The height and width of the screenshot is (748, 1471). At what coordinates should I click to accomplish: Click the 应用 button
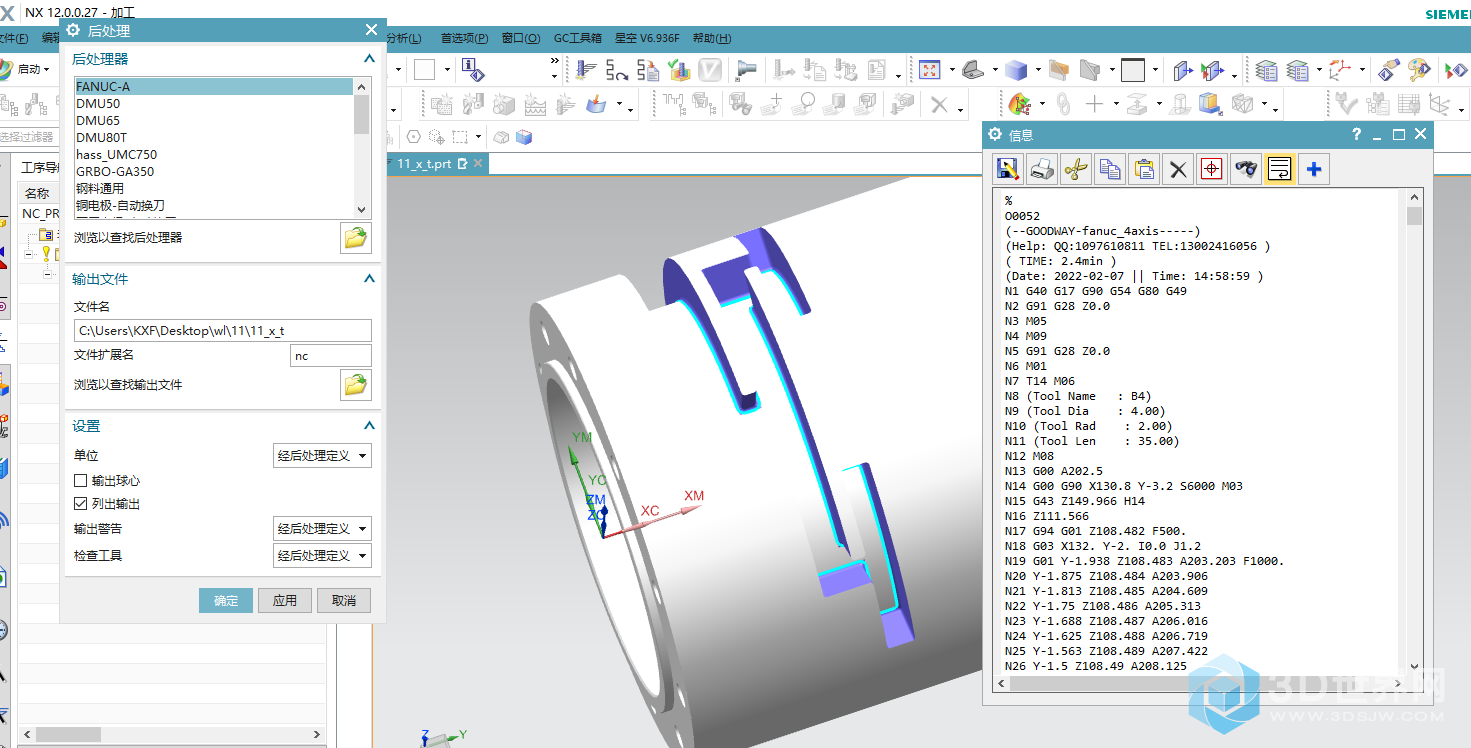click(x=285, y=600)
